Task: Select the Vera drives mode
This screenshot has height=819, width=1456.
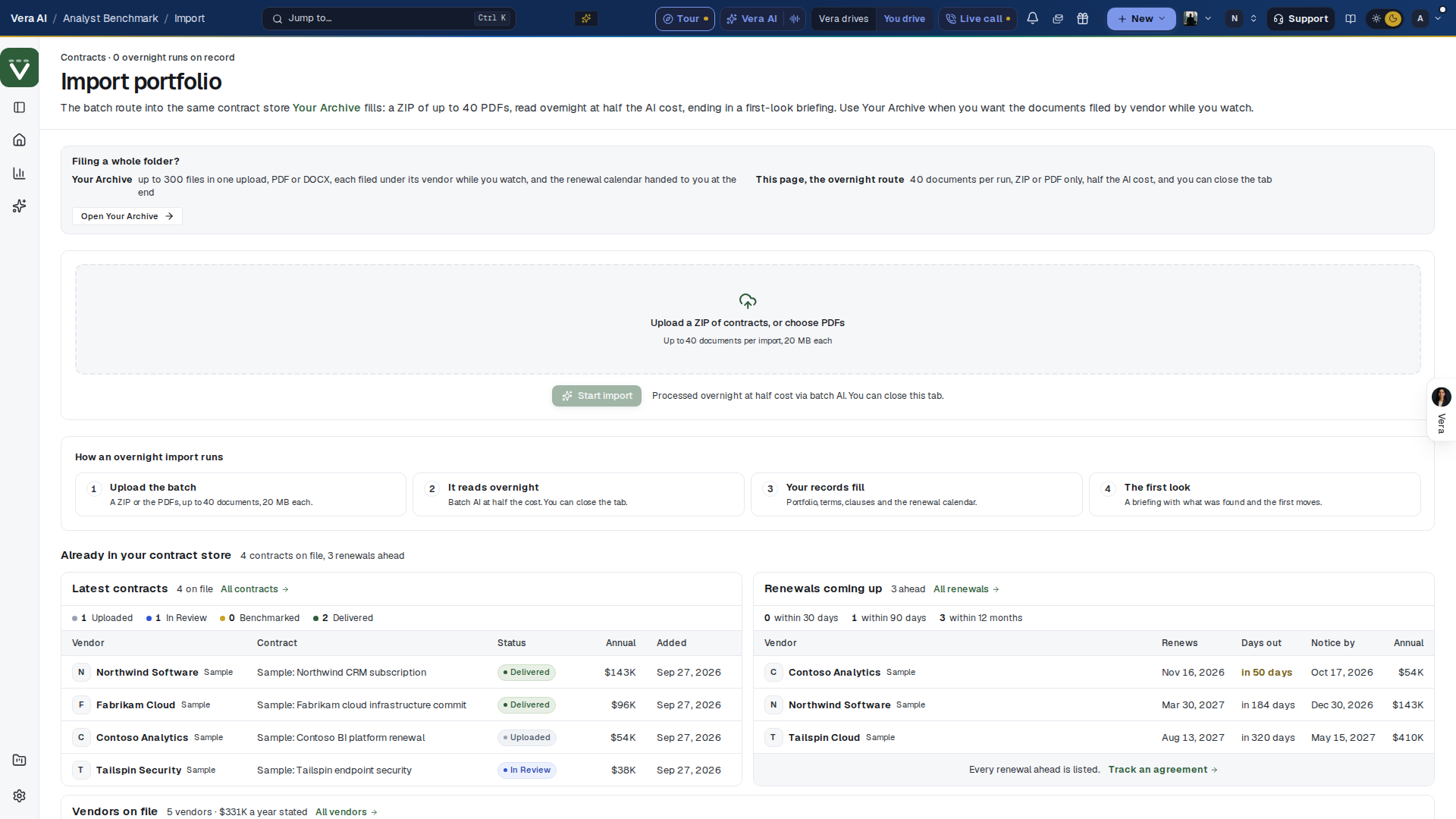Action: [843, 19]
